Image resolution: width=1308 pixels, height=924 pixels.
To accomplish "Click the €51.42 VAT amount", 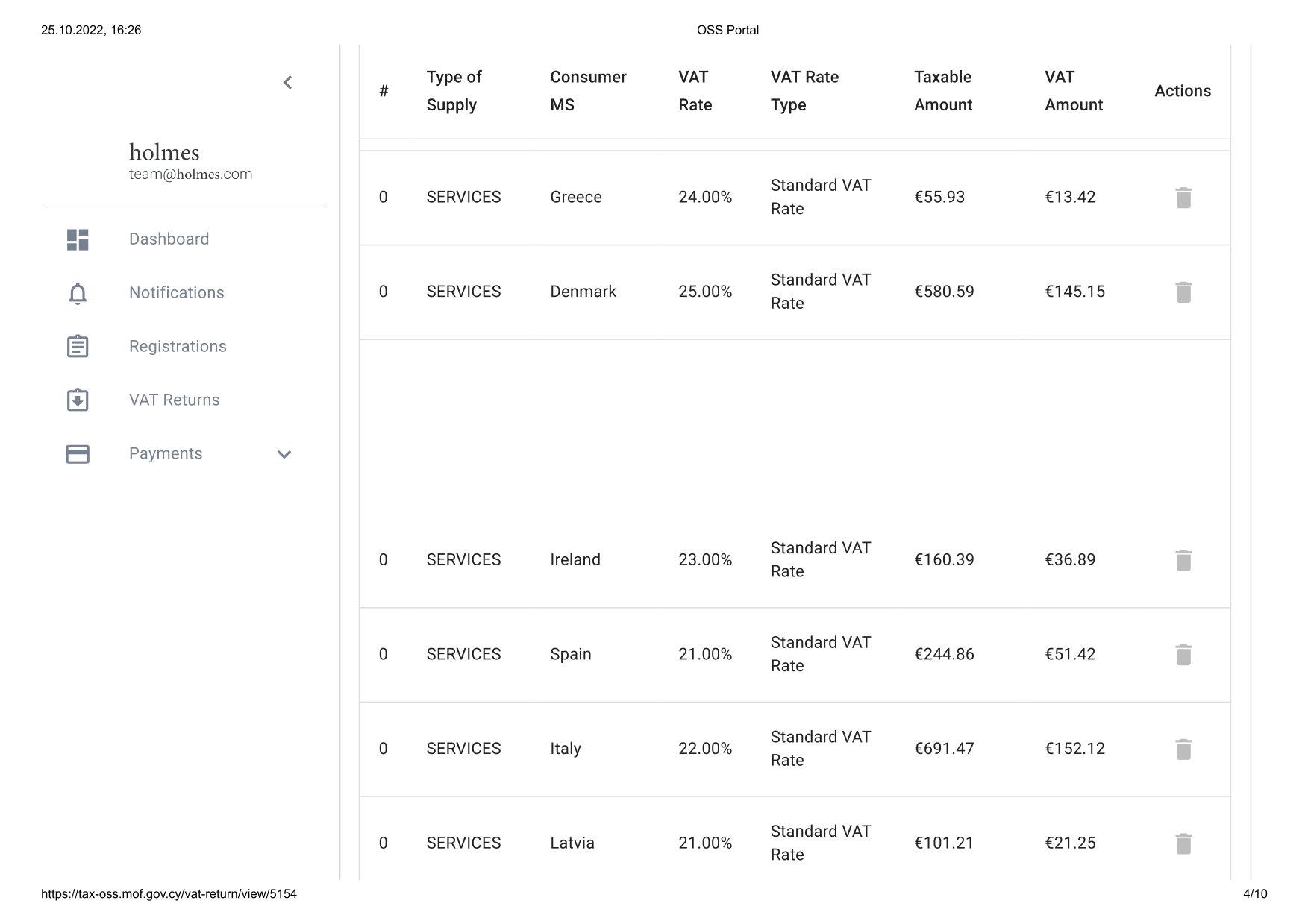I will [1070, 654].
